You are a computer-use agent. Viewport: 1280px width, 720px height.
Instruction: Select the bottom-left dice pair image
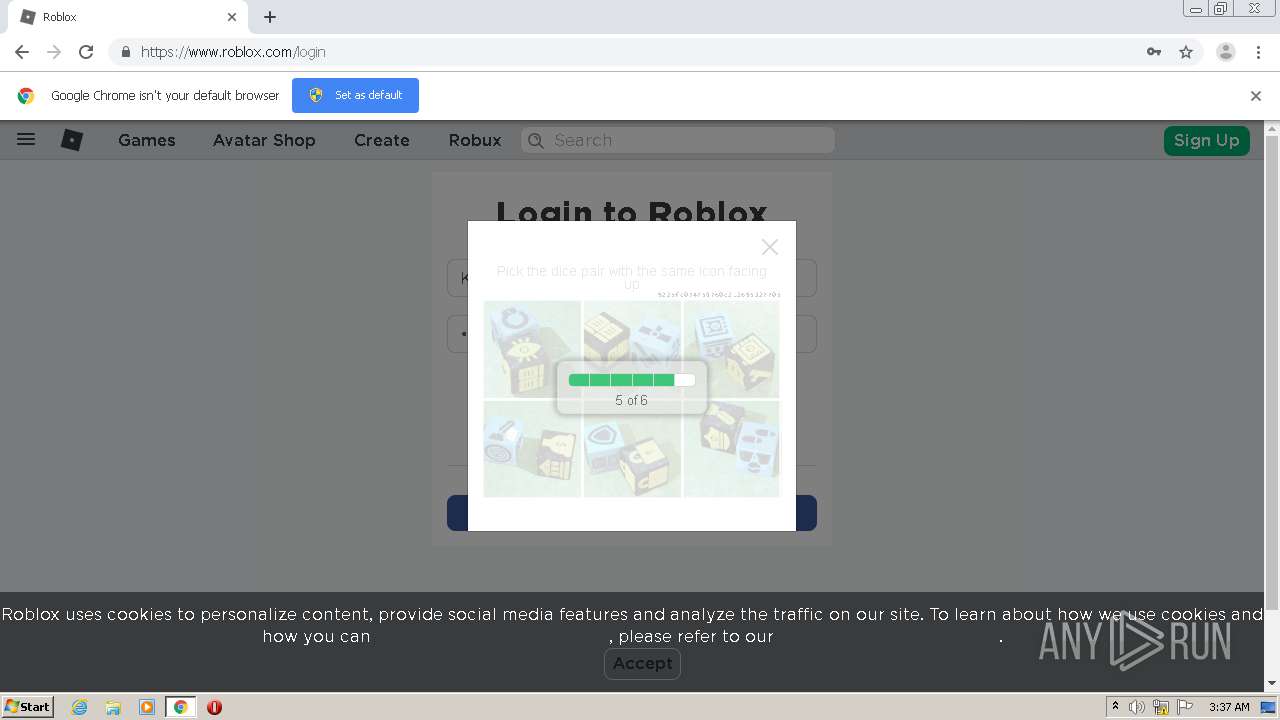coord(532,449)
